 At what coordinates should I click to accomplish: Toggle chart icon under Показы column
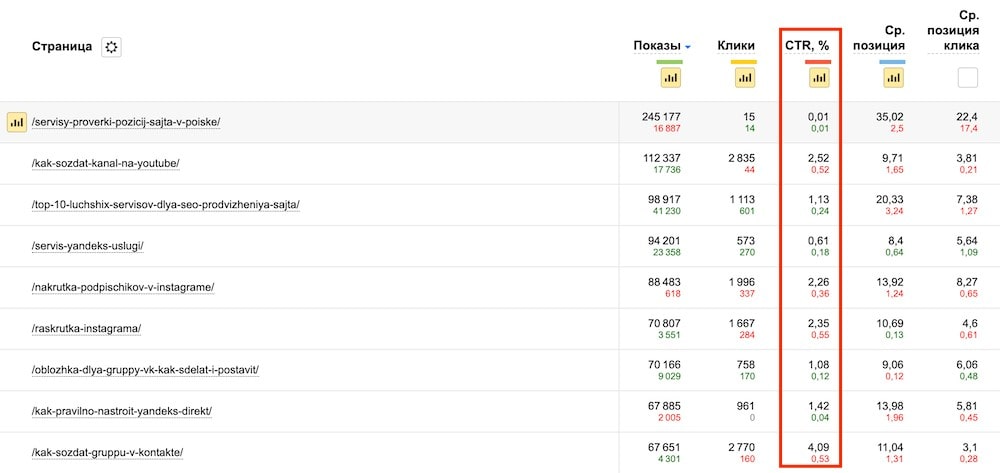670,77
